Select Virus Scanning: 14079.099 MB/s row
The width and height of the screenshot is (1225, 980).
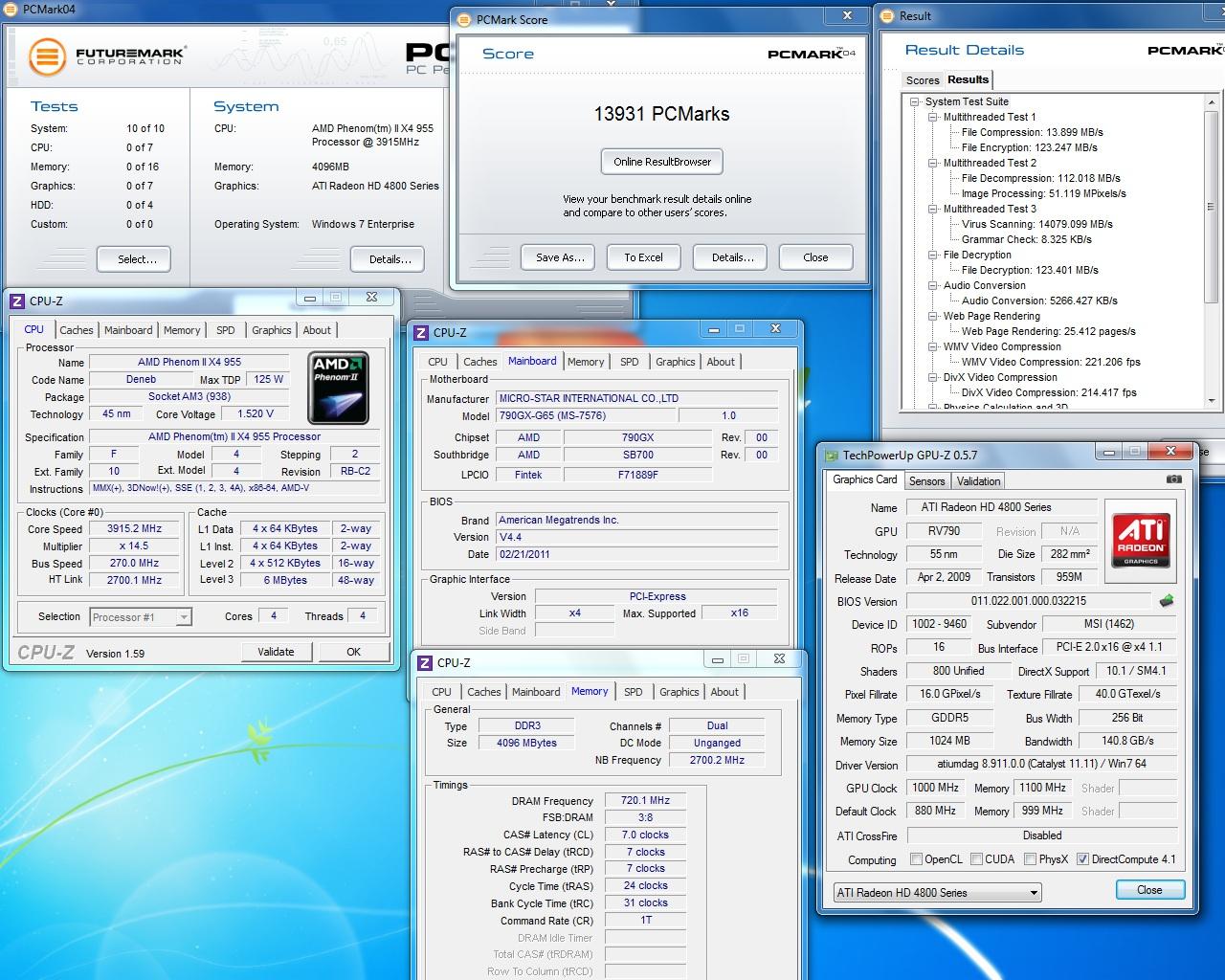point(1036,224)
